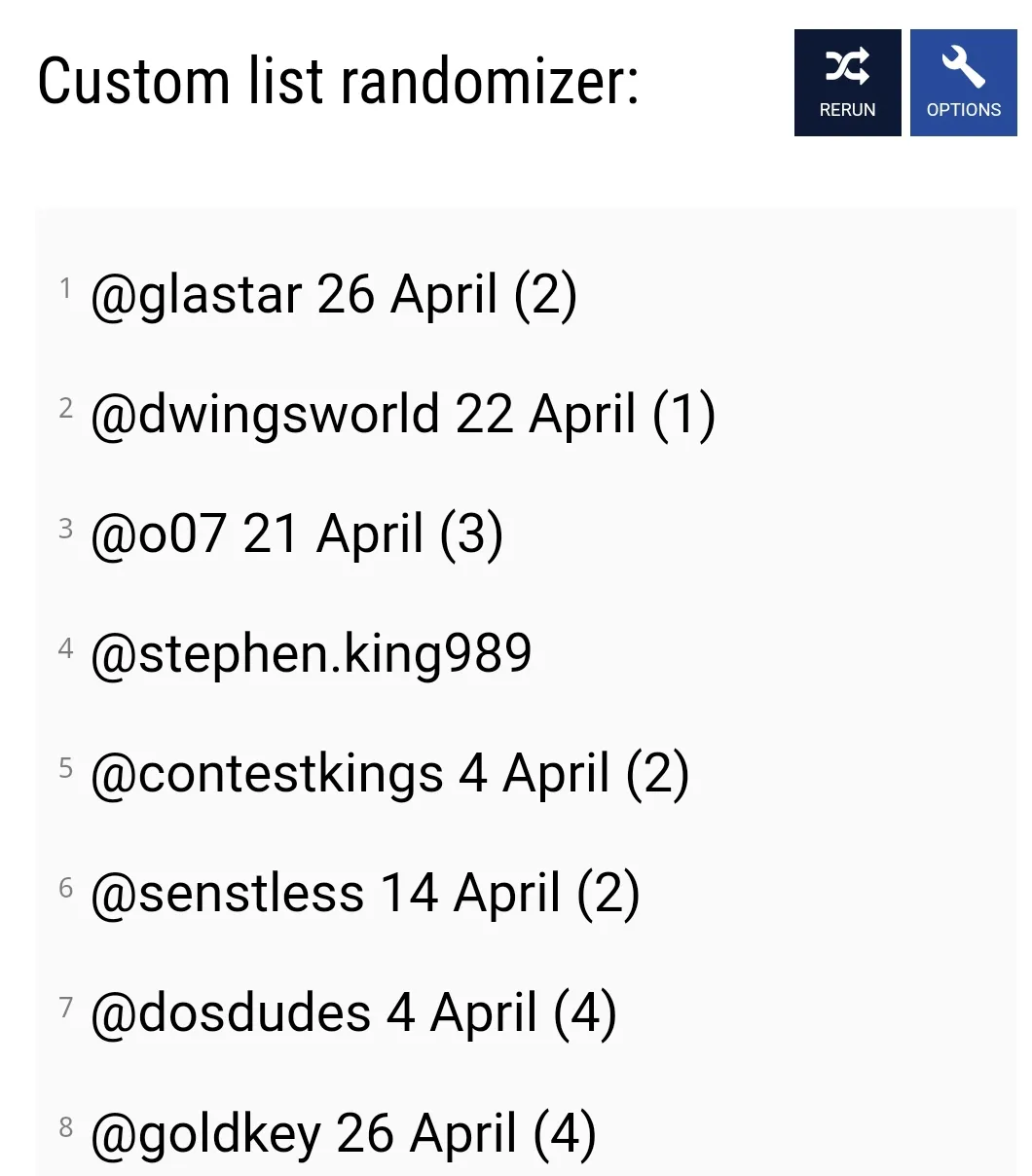
Task: Click row number 1 beside @glastar
Action: click(65, 288)
